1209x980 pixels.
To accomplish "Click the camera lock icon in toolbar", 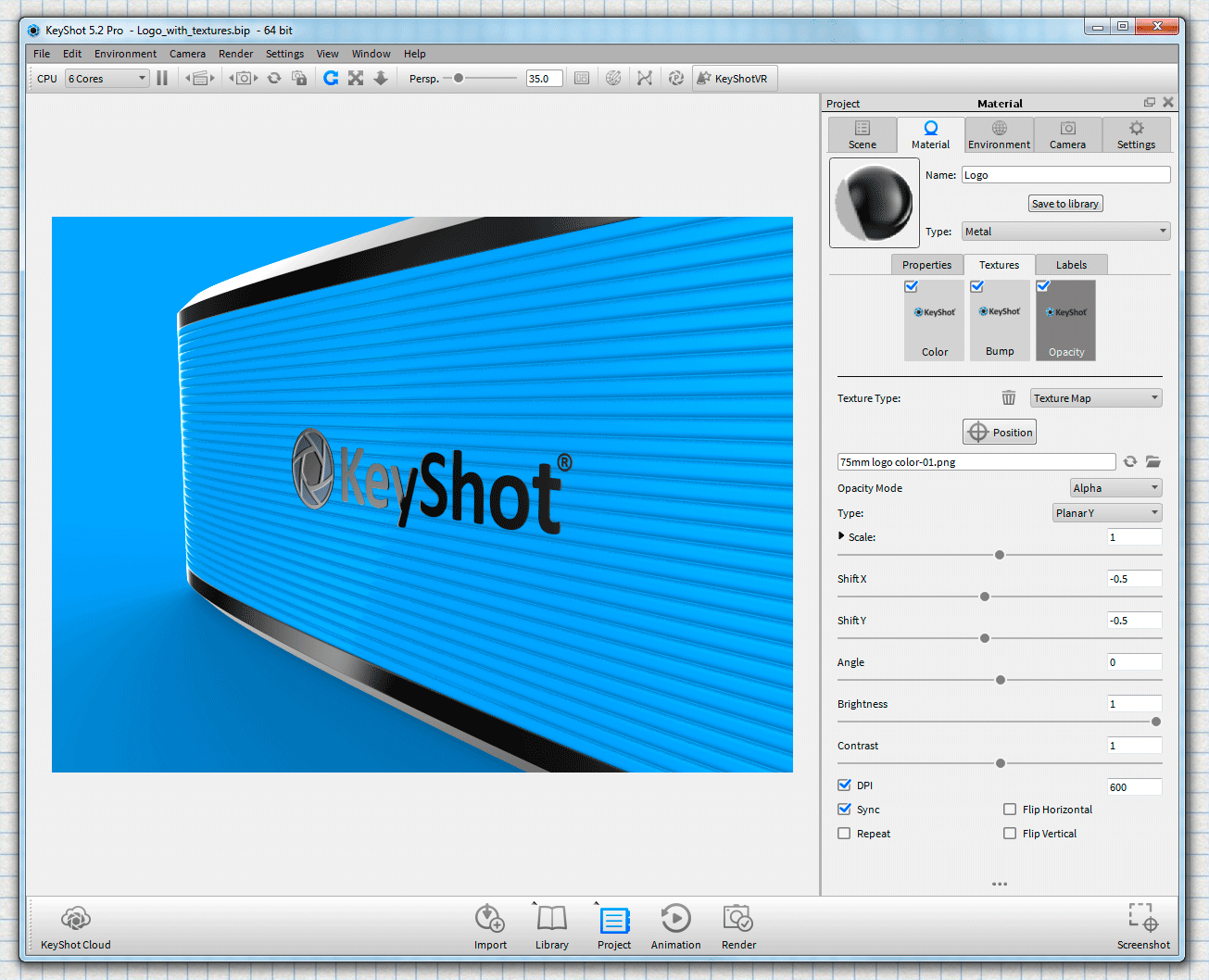I will coord(299,79).
